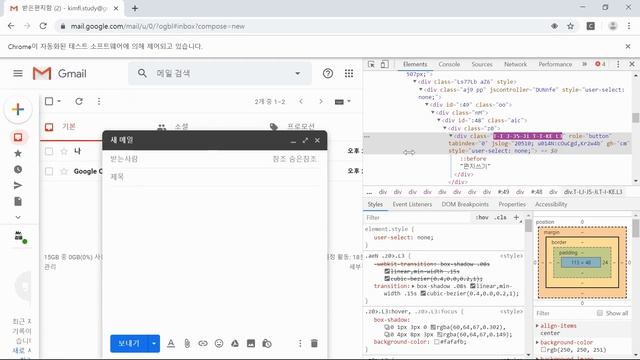Screen dimensions: 640x360
Task: Open search options dropdown arrow
Action: (x=298, y=73)
